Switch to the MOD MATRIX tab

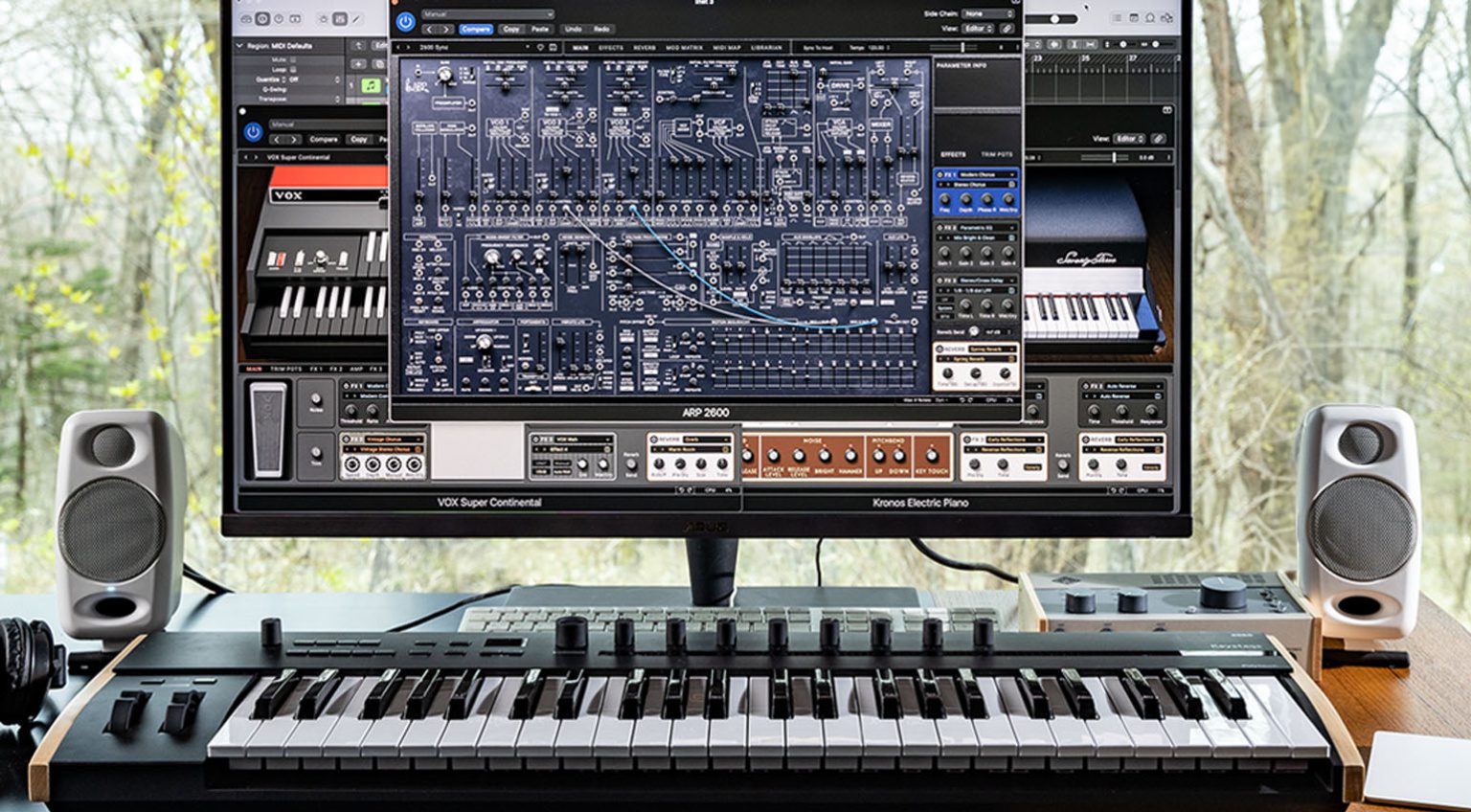point(684,47)
